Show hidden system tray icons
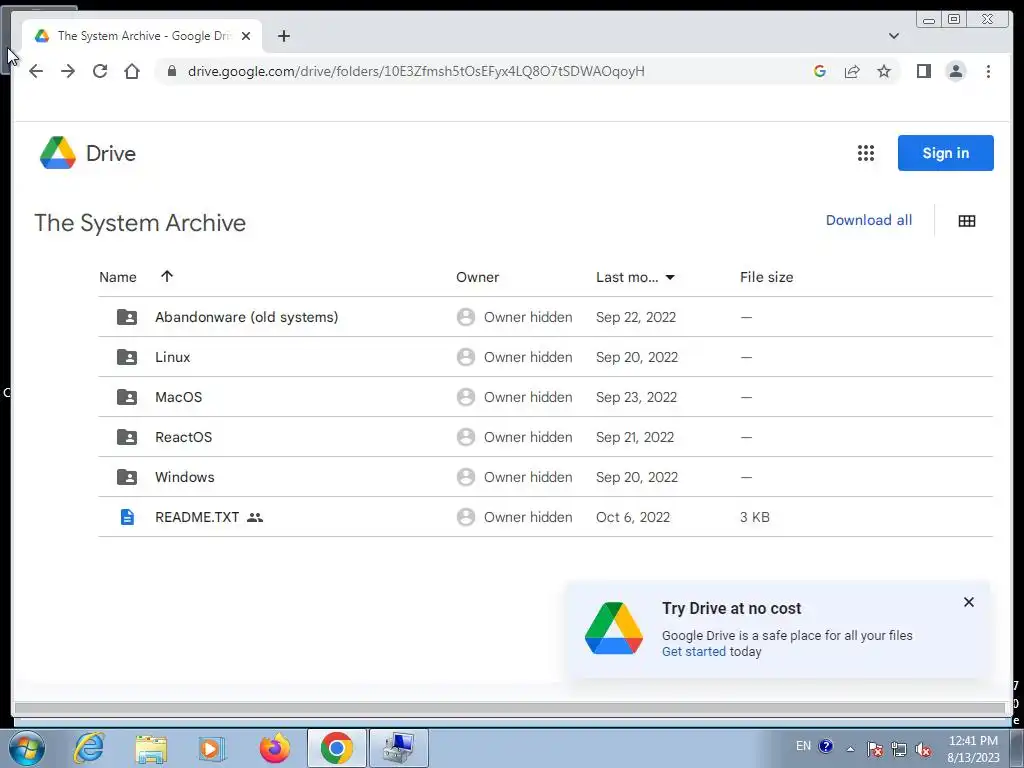 (850, 748)
